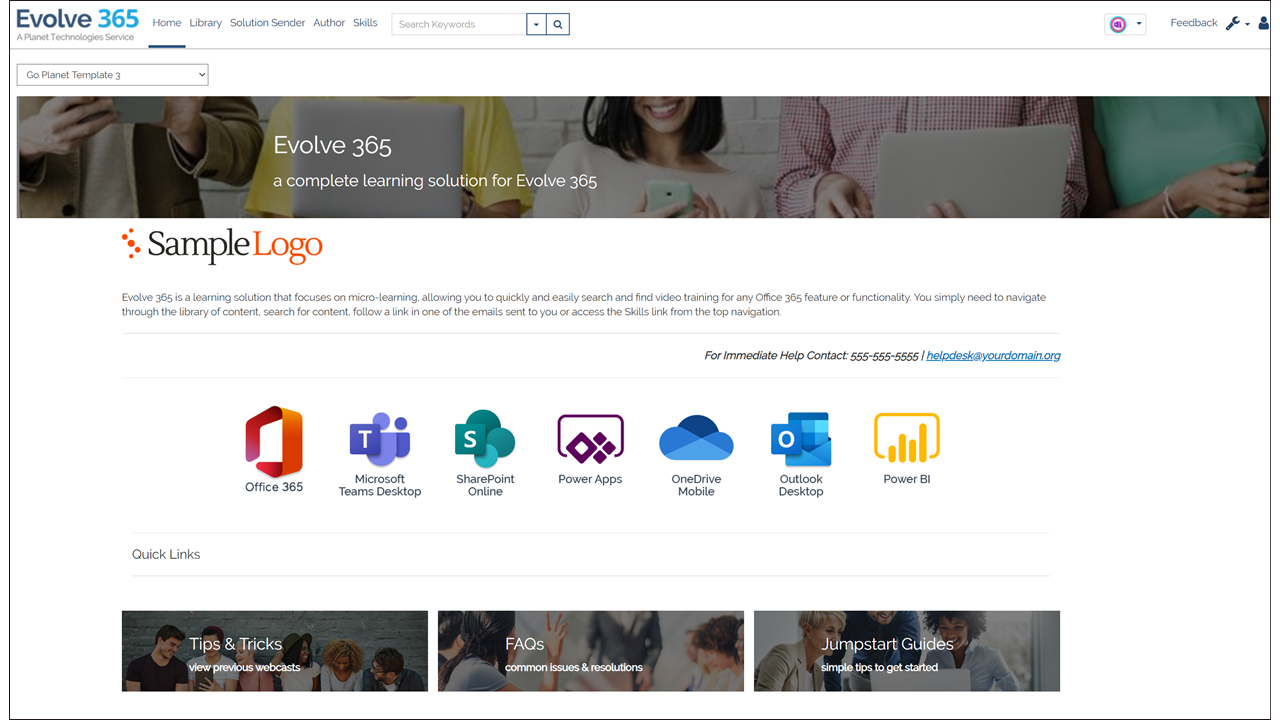Open the Library menu item
1280x720 pixels.
tap(206, 23)
